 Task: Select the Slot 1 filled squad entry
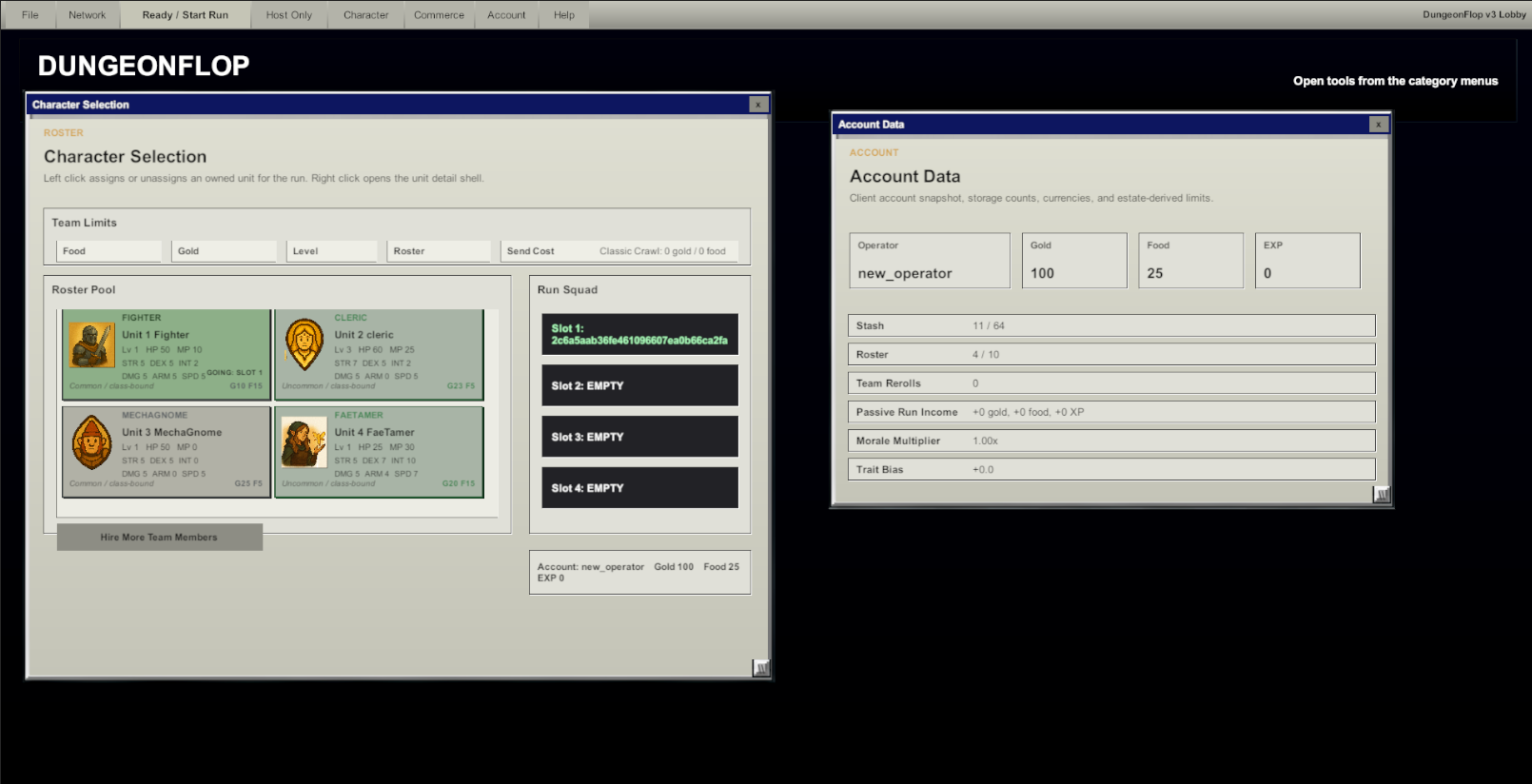click(639, 334)
